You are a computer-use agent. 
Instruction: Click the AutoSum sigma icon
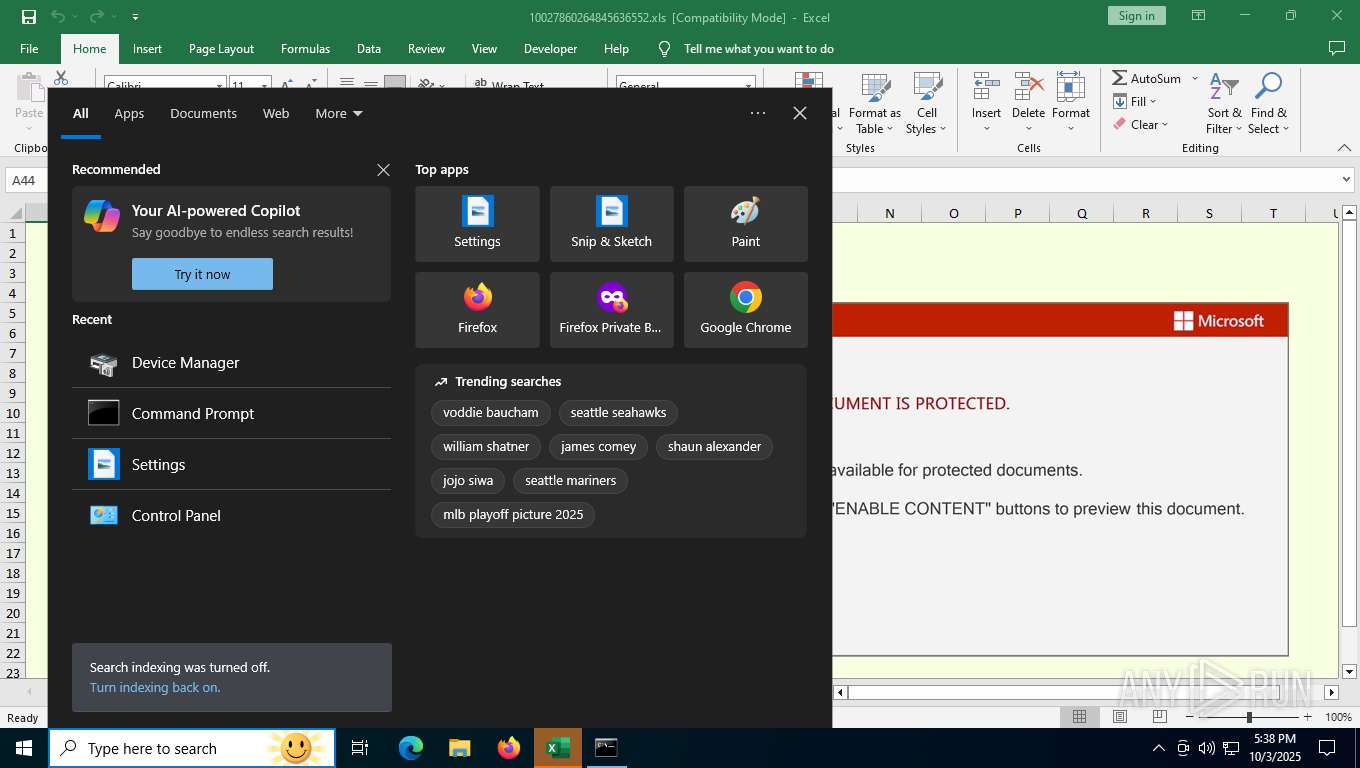[x=1120, y=78]
